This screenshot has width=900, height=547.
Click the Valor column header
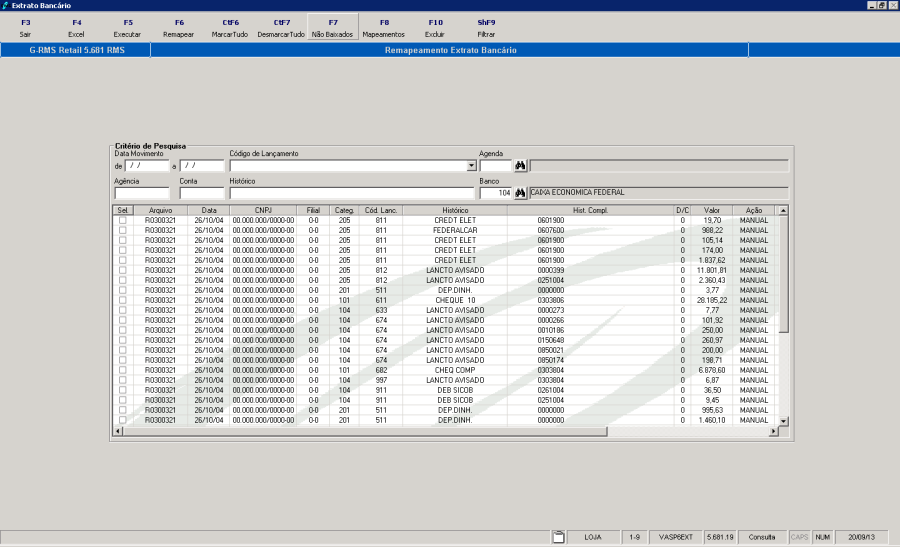pyautogui.click(x=712, y=211)
